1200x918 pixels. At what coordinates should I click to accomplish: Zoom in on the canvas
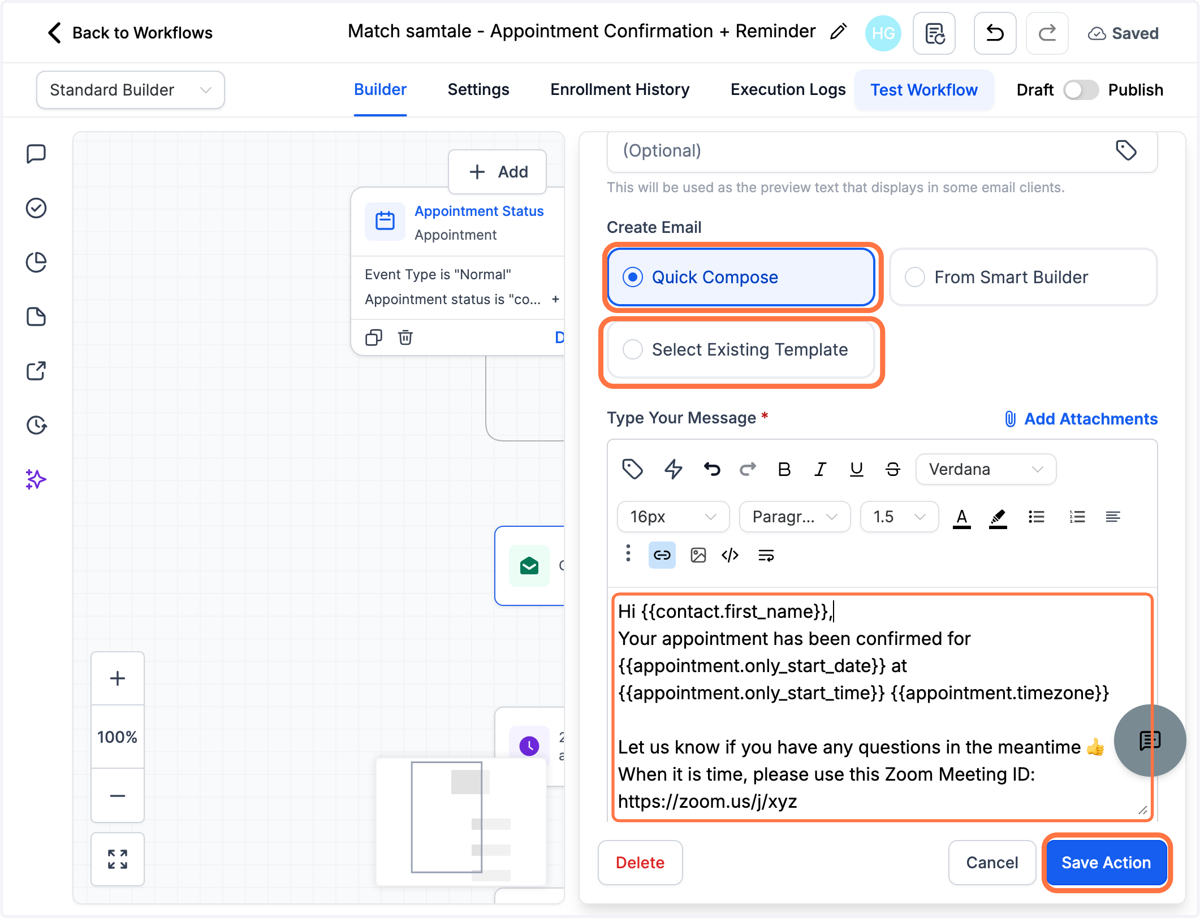[117, 679]
